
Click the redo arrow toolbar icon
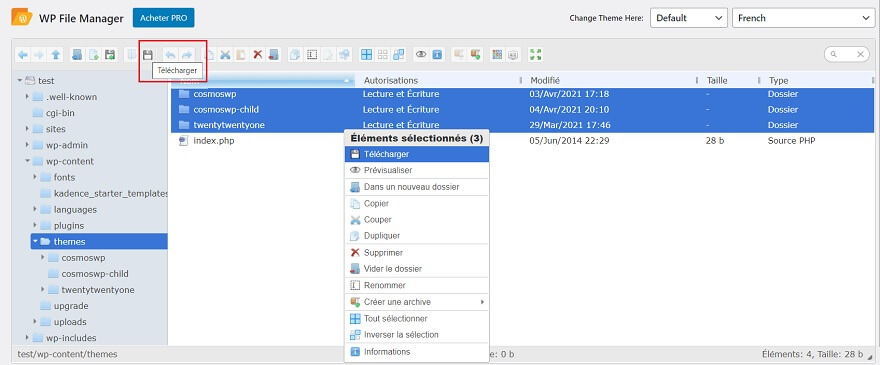[187, 54]
